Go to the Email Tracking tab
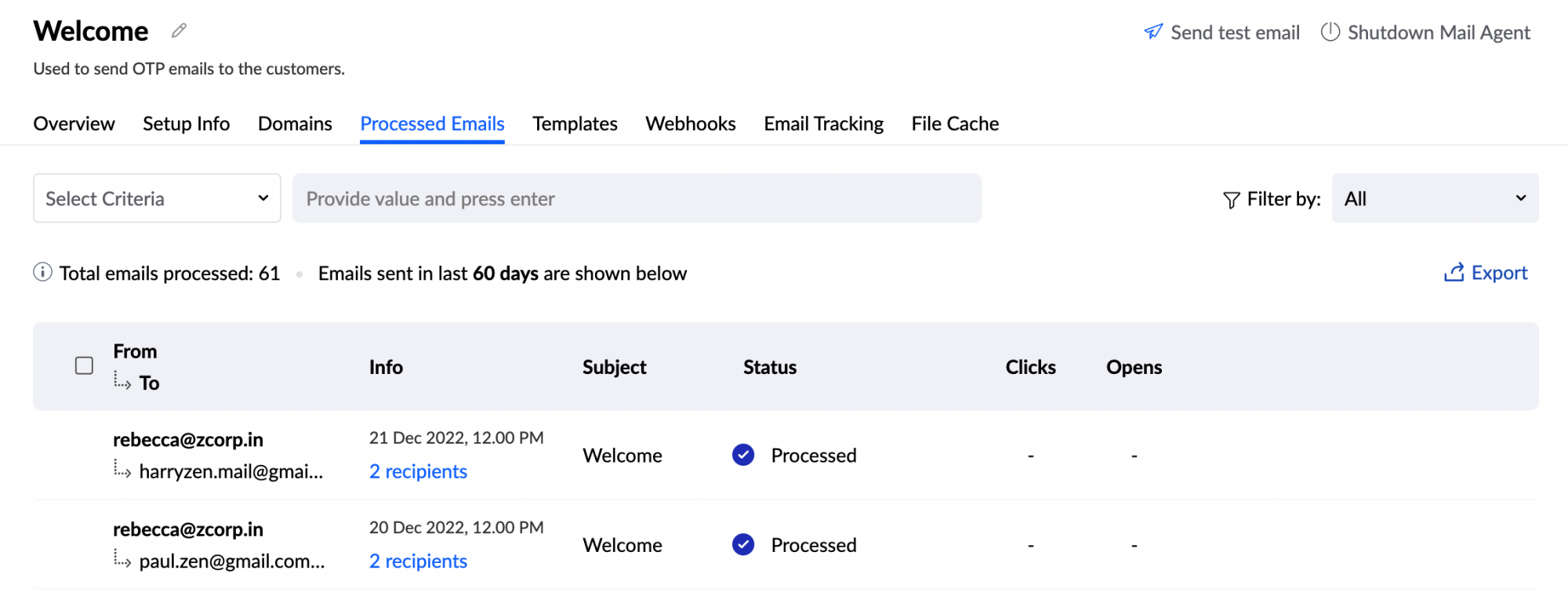This screenshot has width=1568, height=592. (x=823, y=124)
